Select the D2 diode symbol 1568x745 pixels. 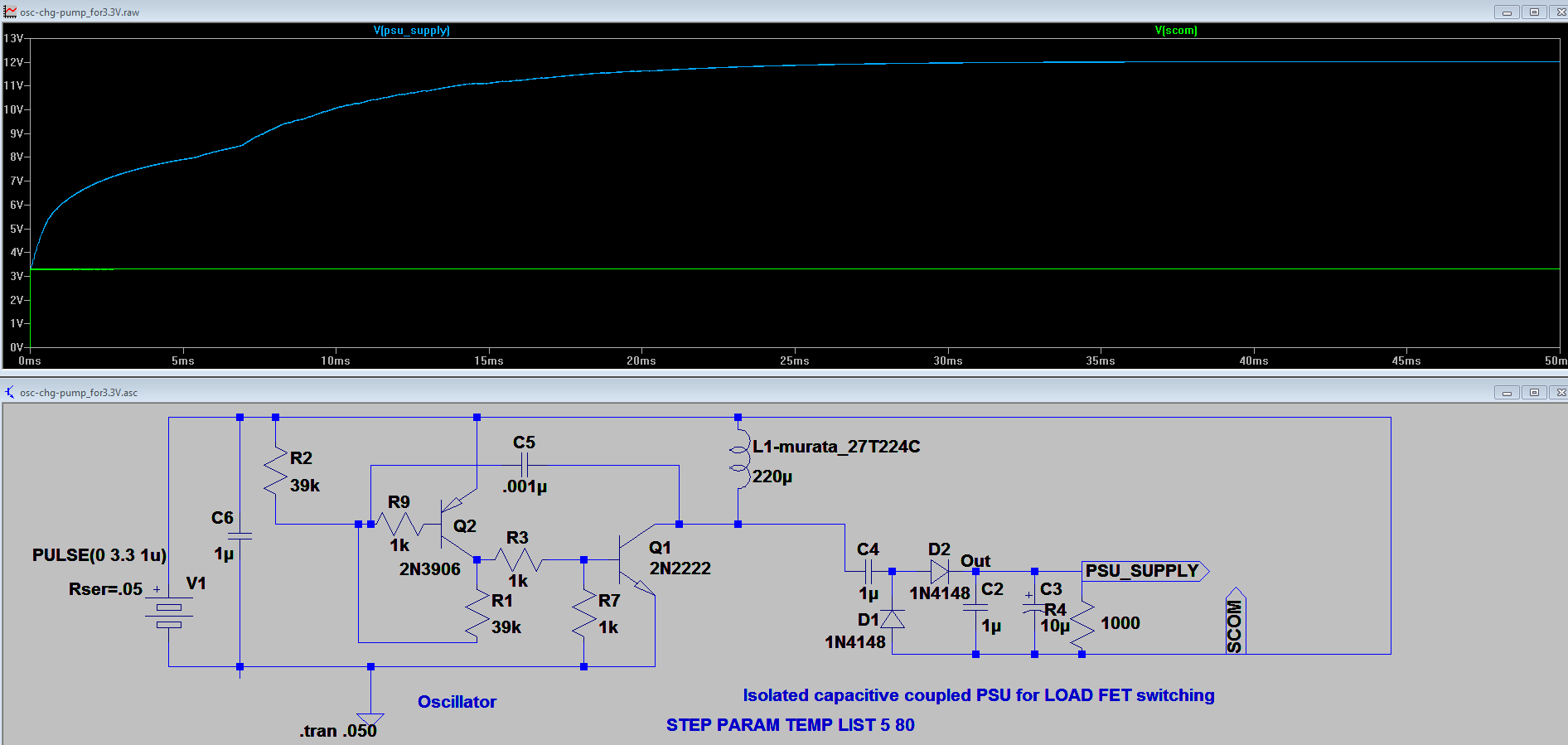pos(940,571)
